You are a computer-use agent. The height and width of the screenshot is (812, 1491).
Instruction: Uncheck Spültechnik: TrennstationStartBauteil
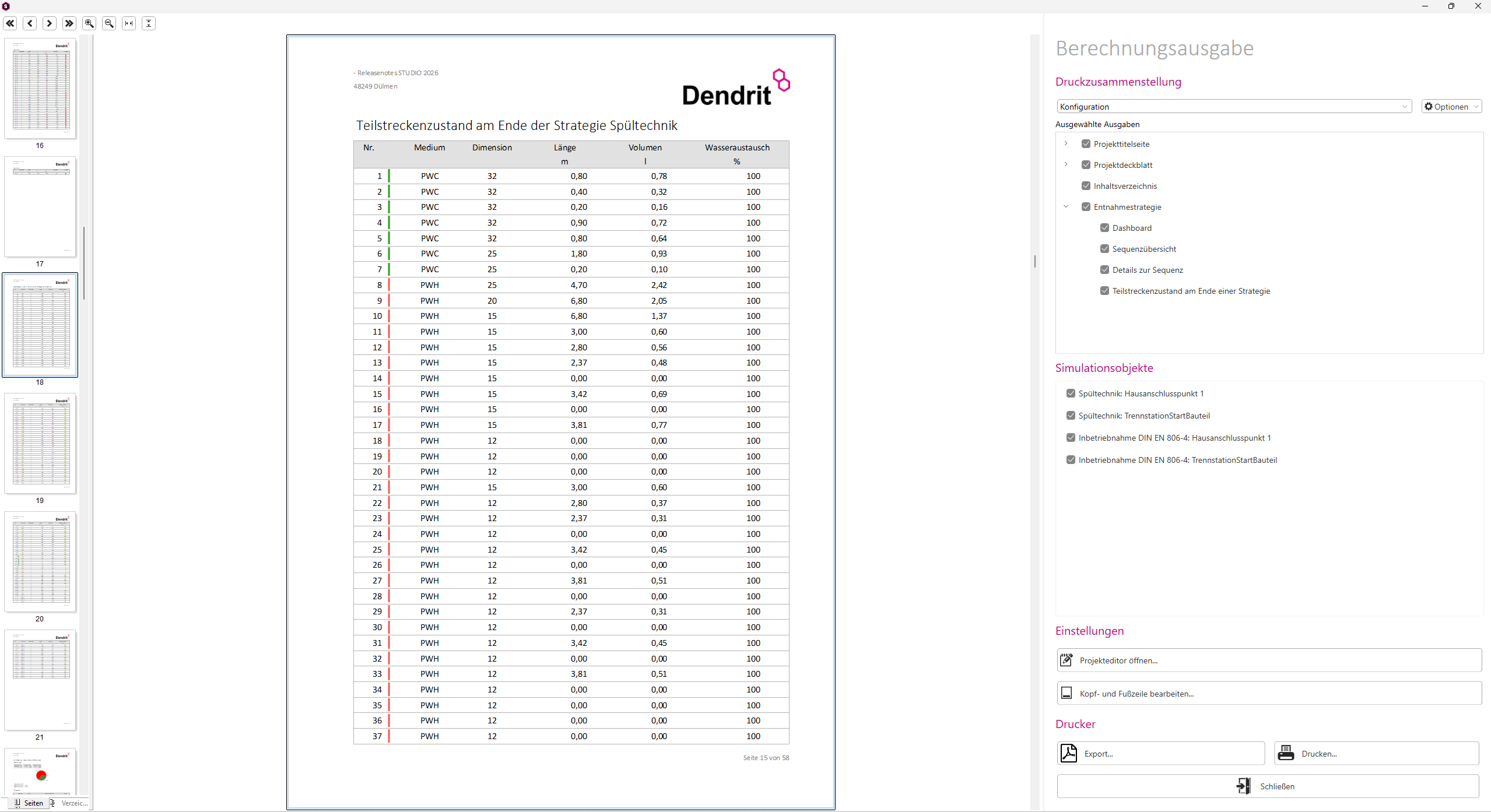click(1071, 416)
